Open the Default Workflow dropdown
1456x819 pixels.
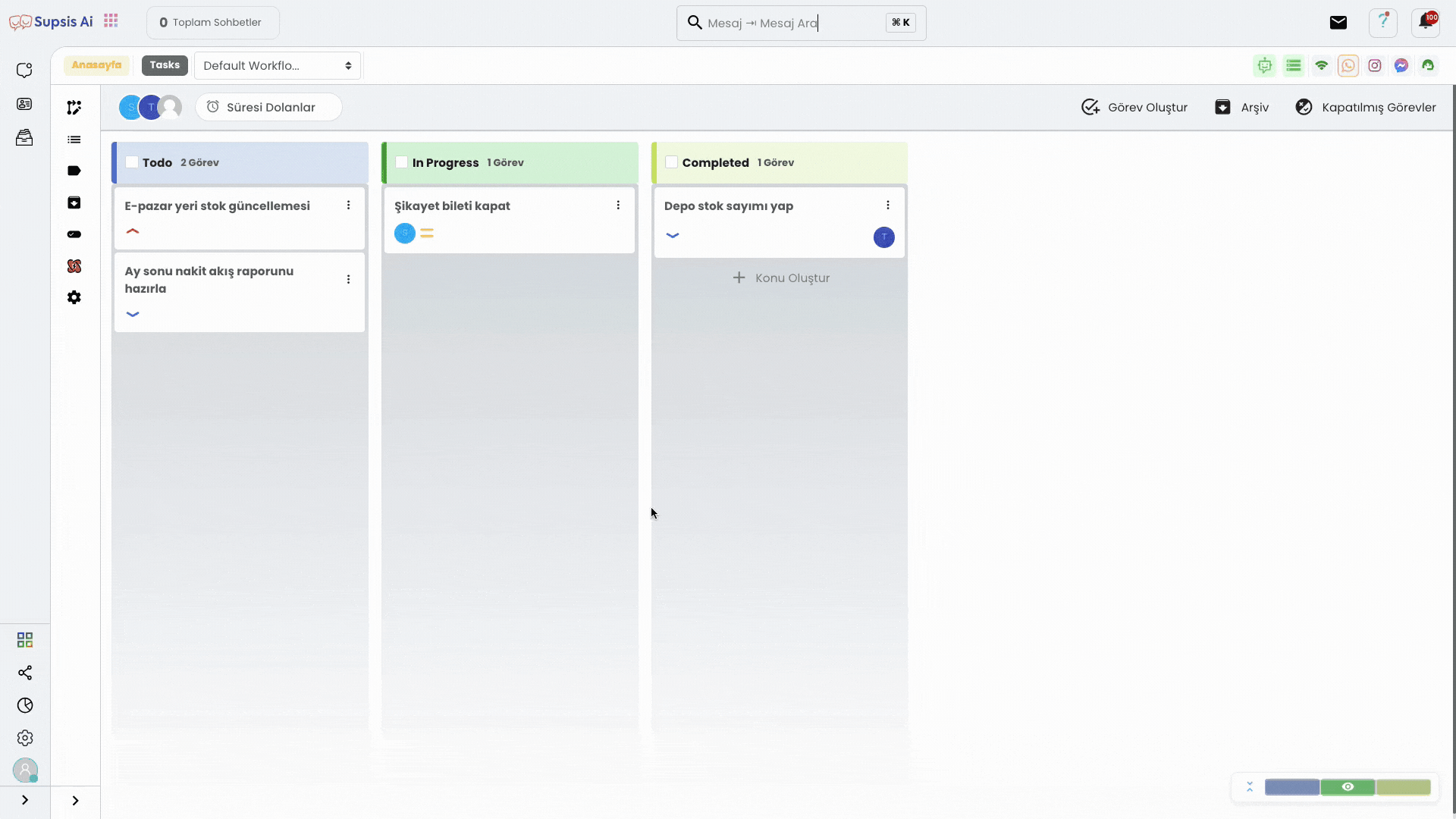pyautogui.click(x=278, y=66)
